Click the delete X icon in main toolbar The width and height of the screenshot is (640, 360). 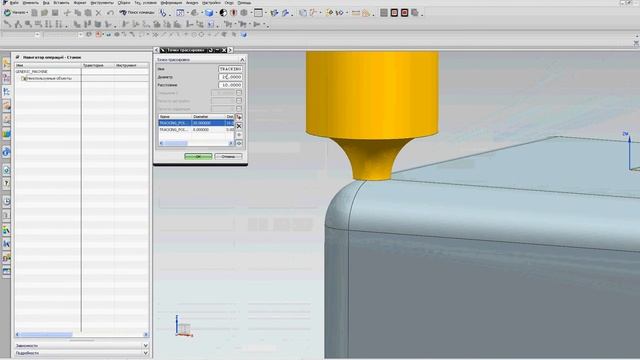pyautogui.click(x=98, y=13)
